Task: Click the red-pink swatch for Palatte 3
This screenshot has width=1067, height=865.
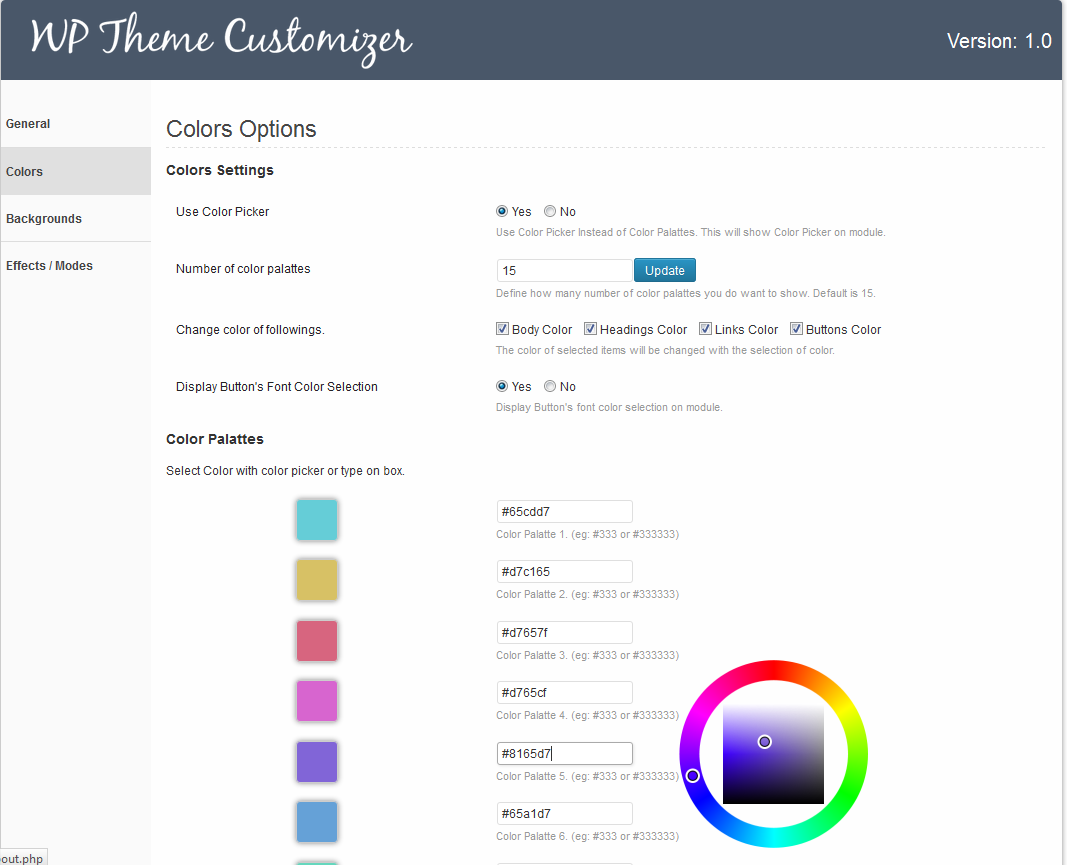Action: pos(316,640)
